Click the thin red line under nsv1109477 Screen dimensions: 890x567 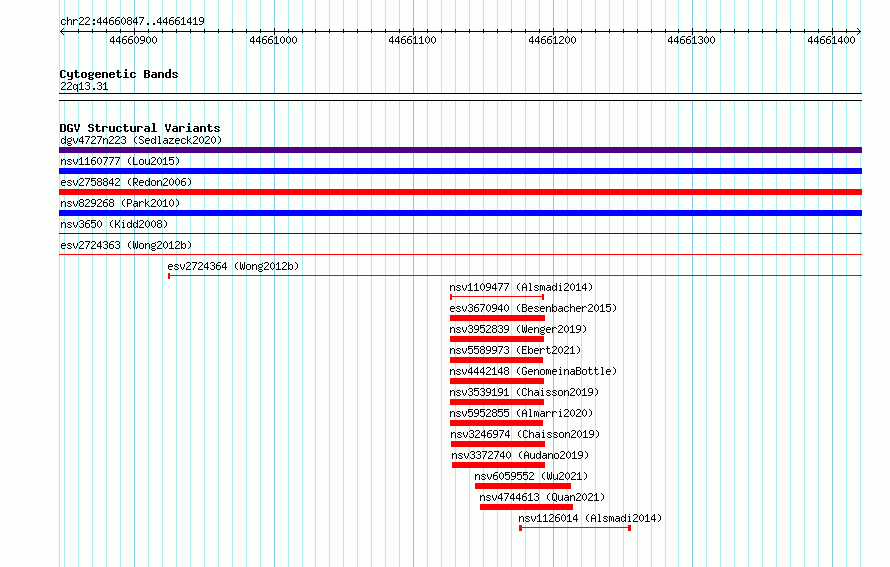click(x=497, y=297)
